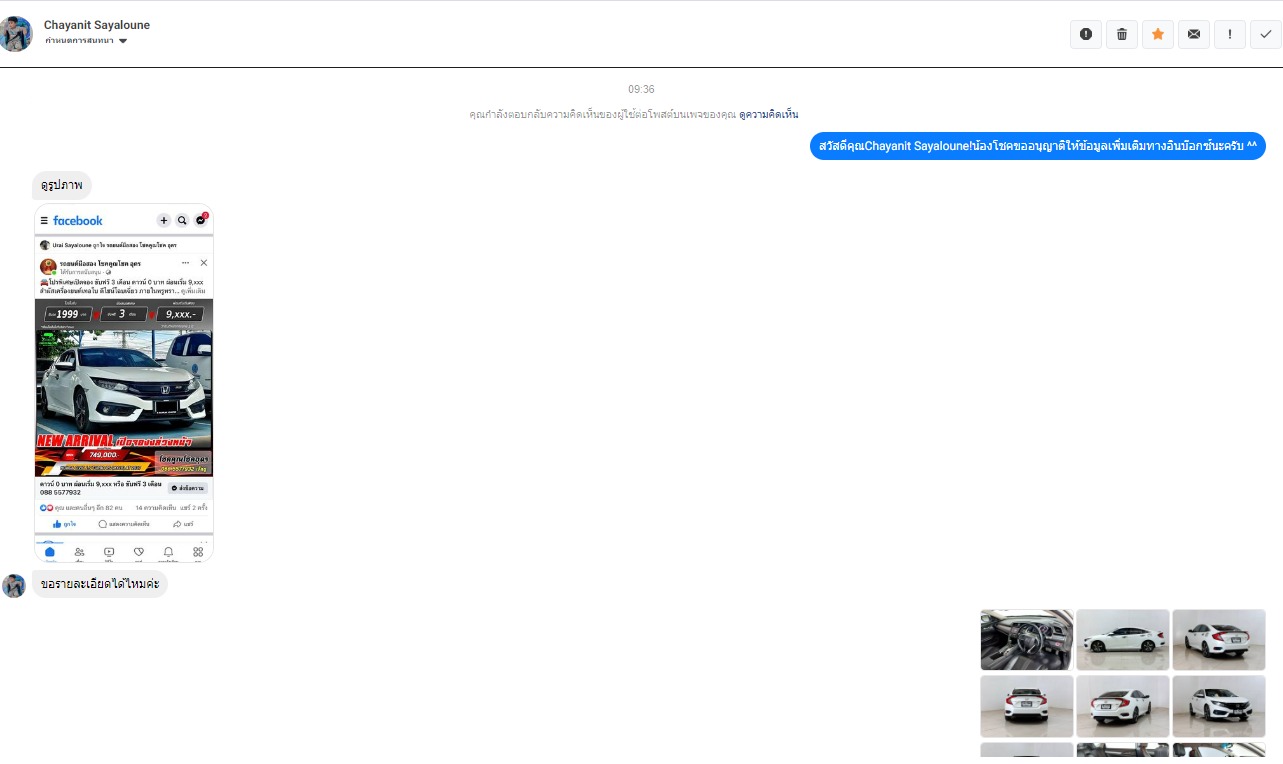This screenshot has height=764, width=1283.
Task: Select the ดูรูปภาพ message bubble
Action: click(62, 185)
